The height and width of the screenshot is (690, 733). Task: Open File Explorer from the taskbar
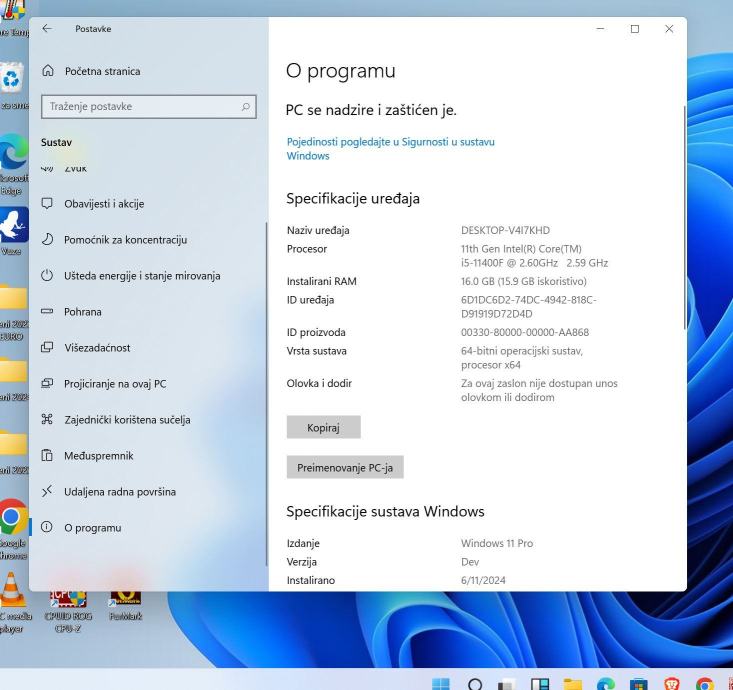pos(573,684)
